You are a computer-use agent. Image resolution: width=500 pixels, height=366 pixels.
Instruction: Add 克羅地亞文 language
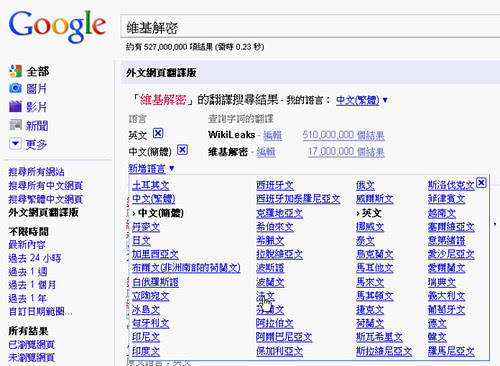[x=280, y=213]
